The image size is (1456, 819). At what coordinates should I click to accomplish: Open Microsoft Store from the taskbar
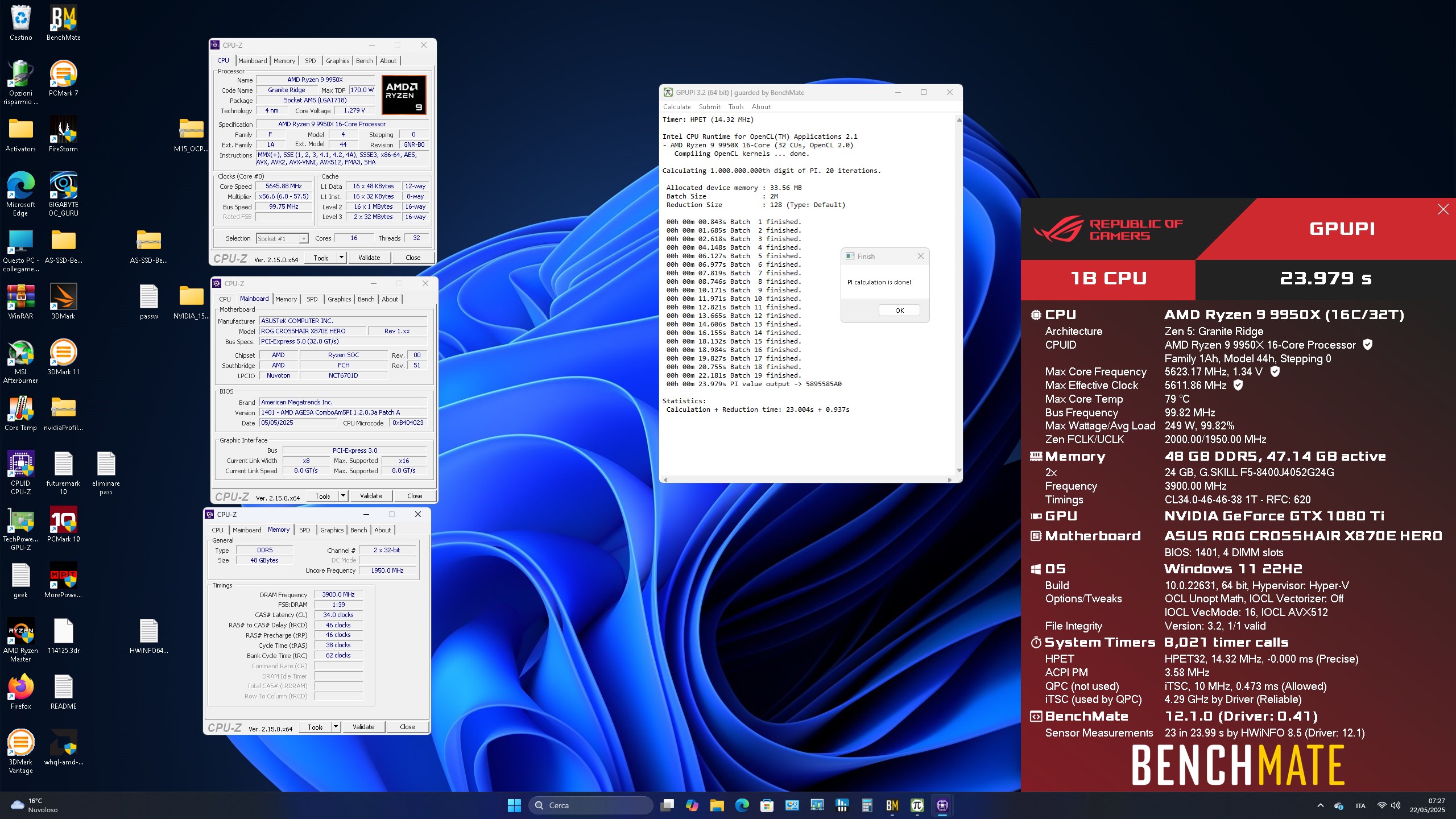tap(767, 805)
